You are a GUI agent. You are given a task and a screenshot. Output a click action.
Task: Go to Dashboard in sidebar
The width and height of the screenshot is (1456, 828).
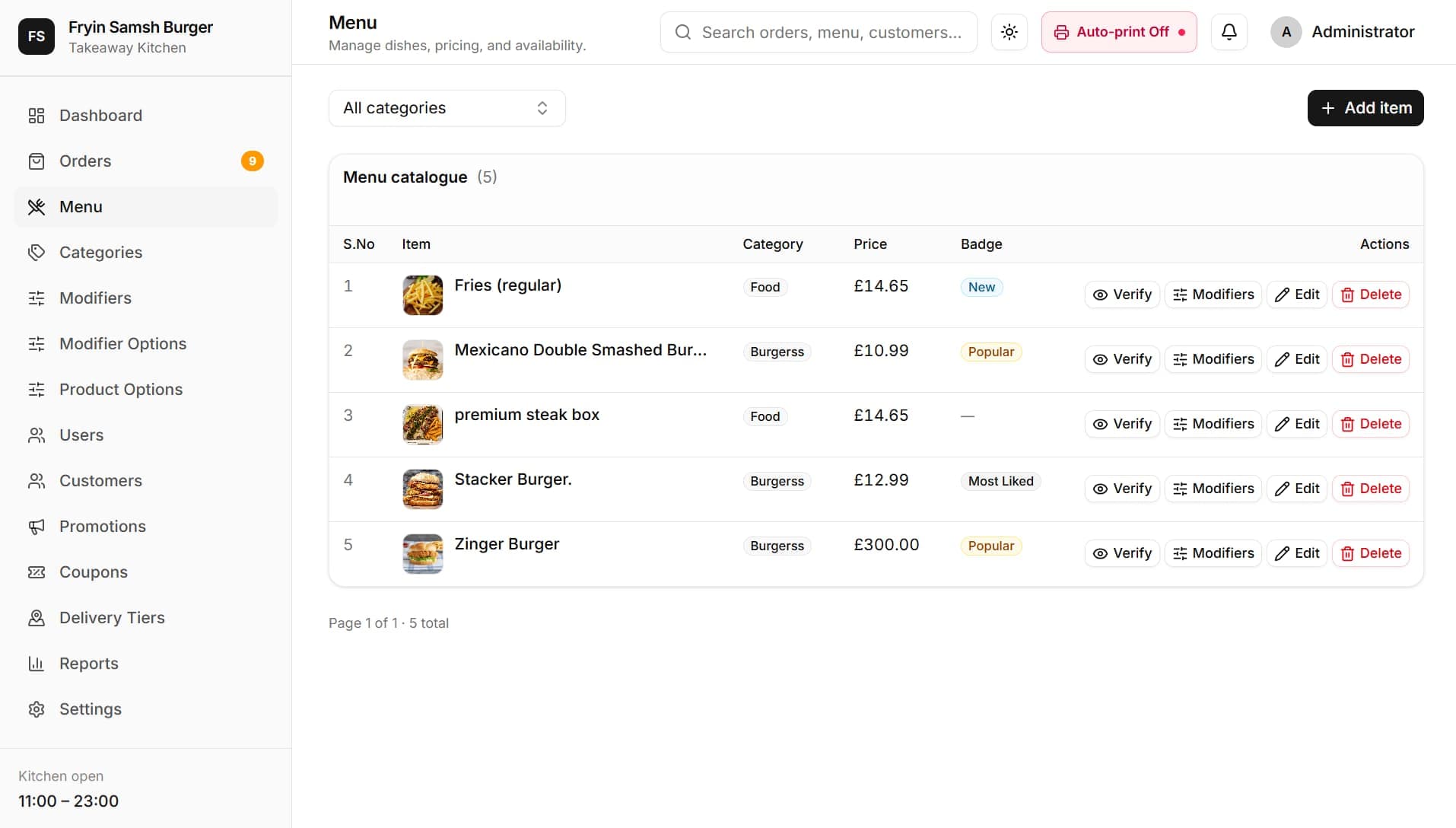(146, 116)
